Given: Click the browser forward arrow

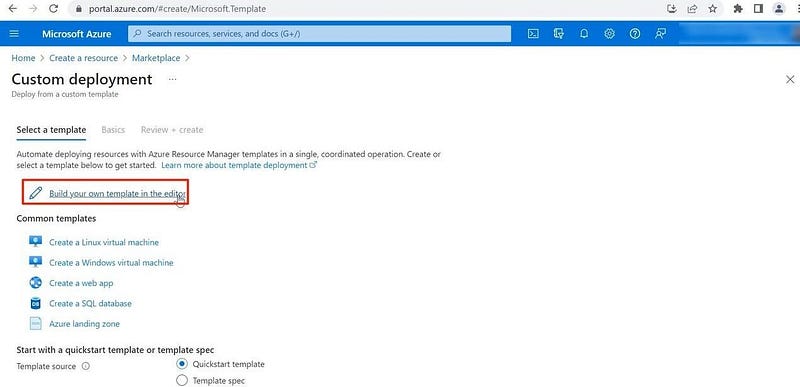Looking at the screenshot, I should pos(33,9).
